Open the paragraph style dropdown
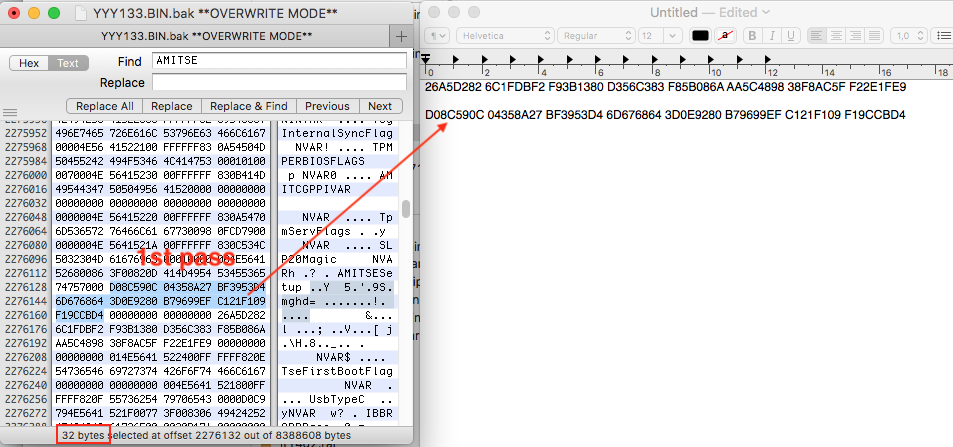953x447 pixels. [x=436, y=36]
